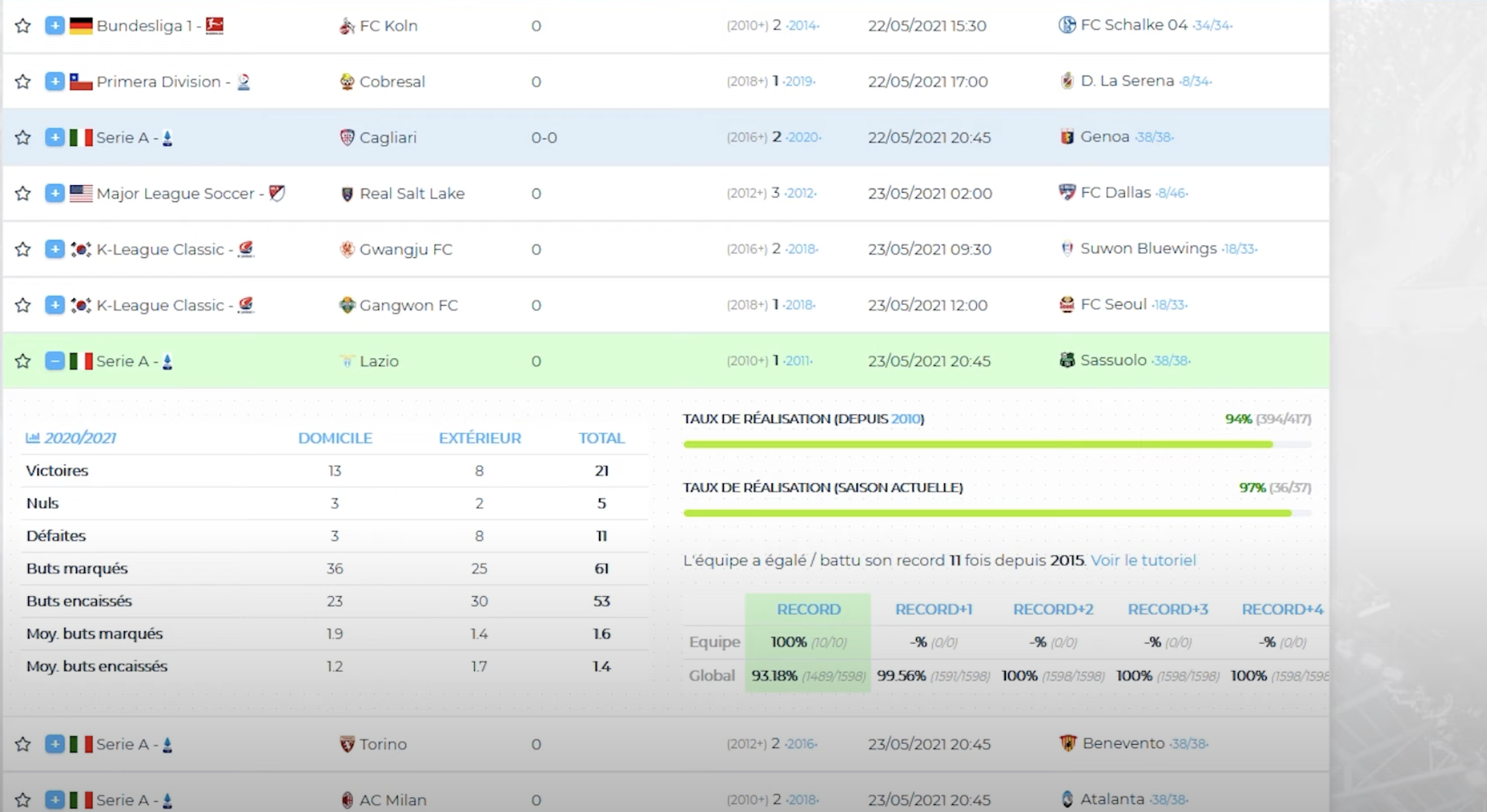Favorite the Cagliari Serie A match
The height and width of the screenshot is (812, 1487).
(22, 137)
